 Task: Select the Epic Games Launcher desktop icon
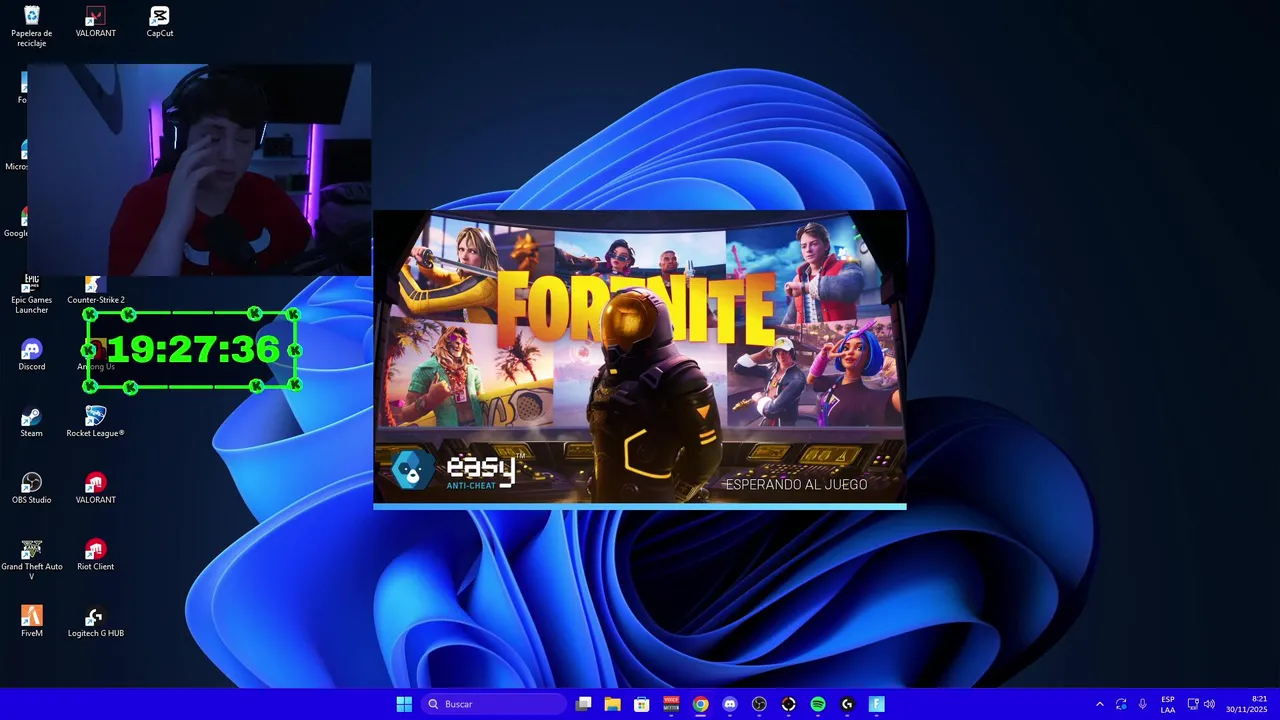[x=32, y=294]
